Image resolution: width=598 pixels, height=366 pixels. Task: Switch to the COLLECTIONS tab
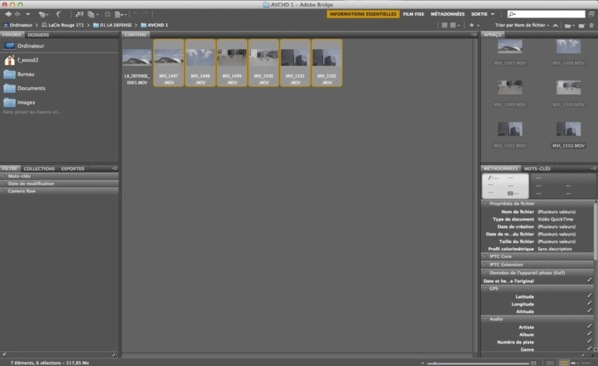click(39, 169)
